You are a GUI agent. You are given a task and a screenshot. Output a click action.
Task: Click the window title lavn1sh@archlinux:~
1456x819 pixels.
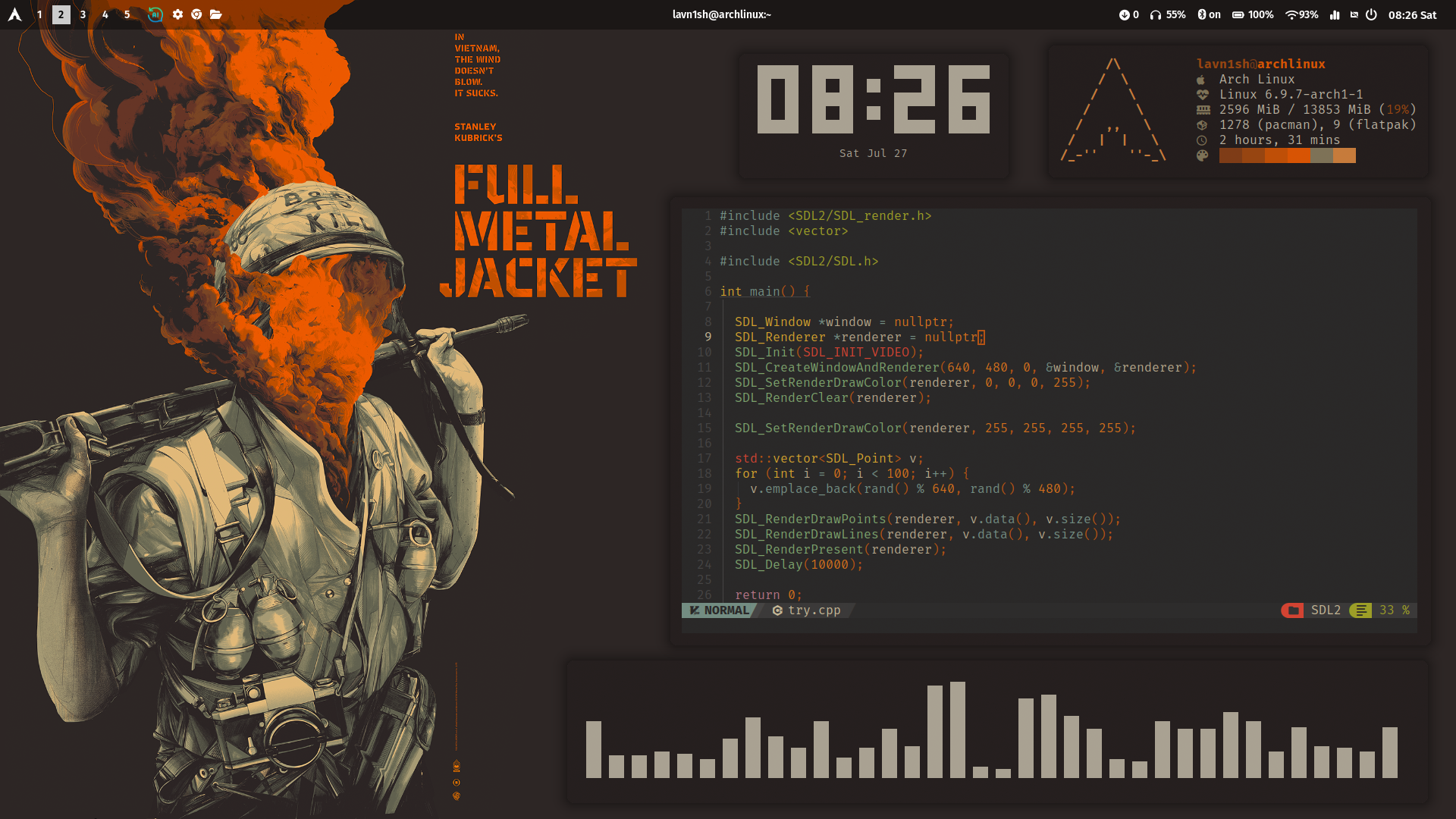[x=721, y=14]
